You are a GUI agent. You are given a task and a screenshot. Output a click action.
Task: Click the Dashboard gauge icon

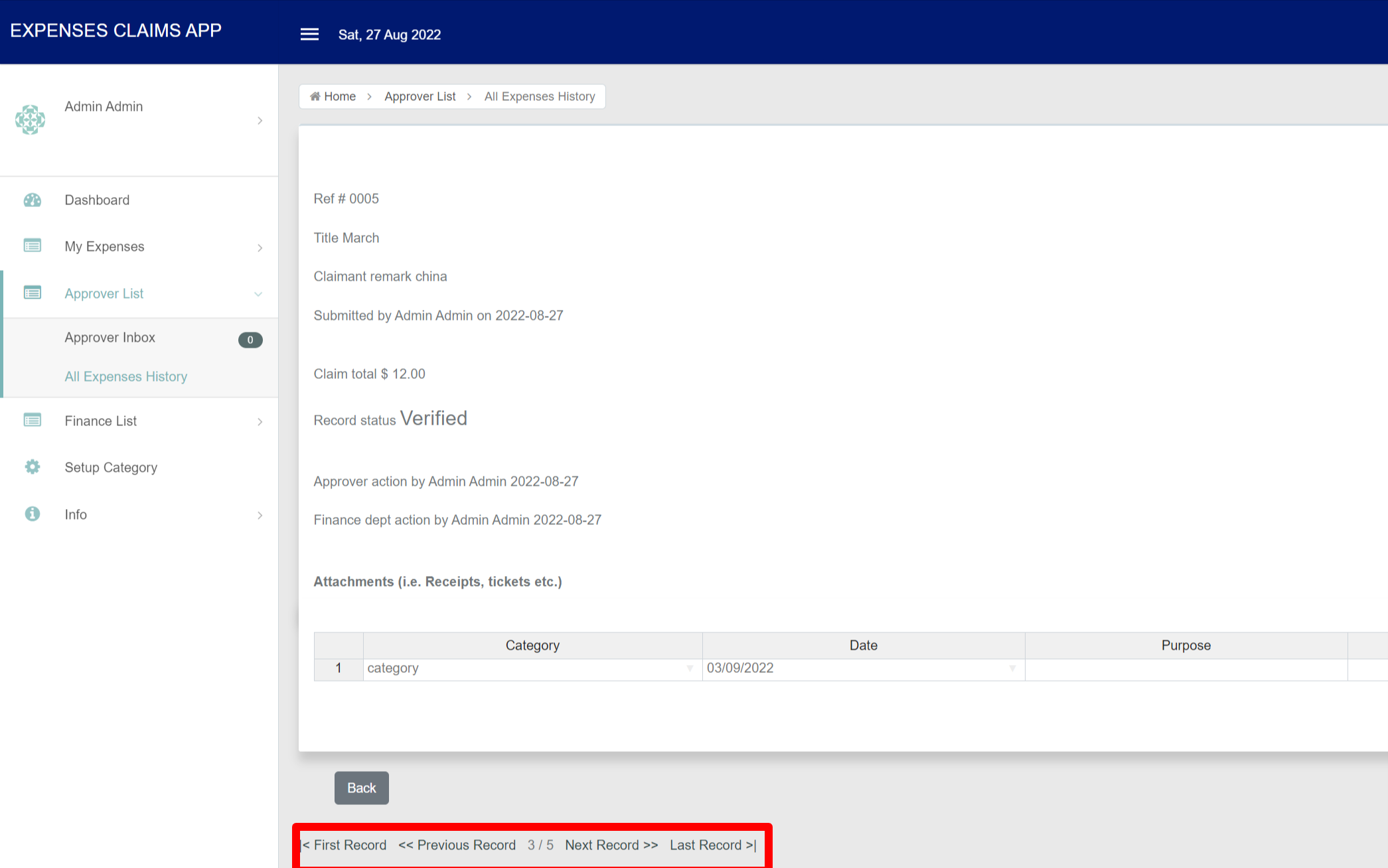(32, 200)
